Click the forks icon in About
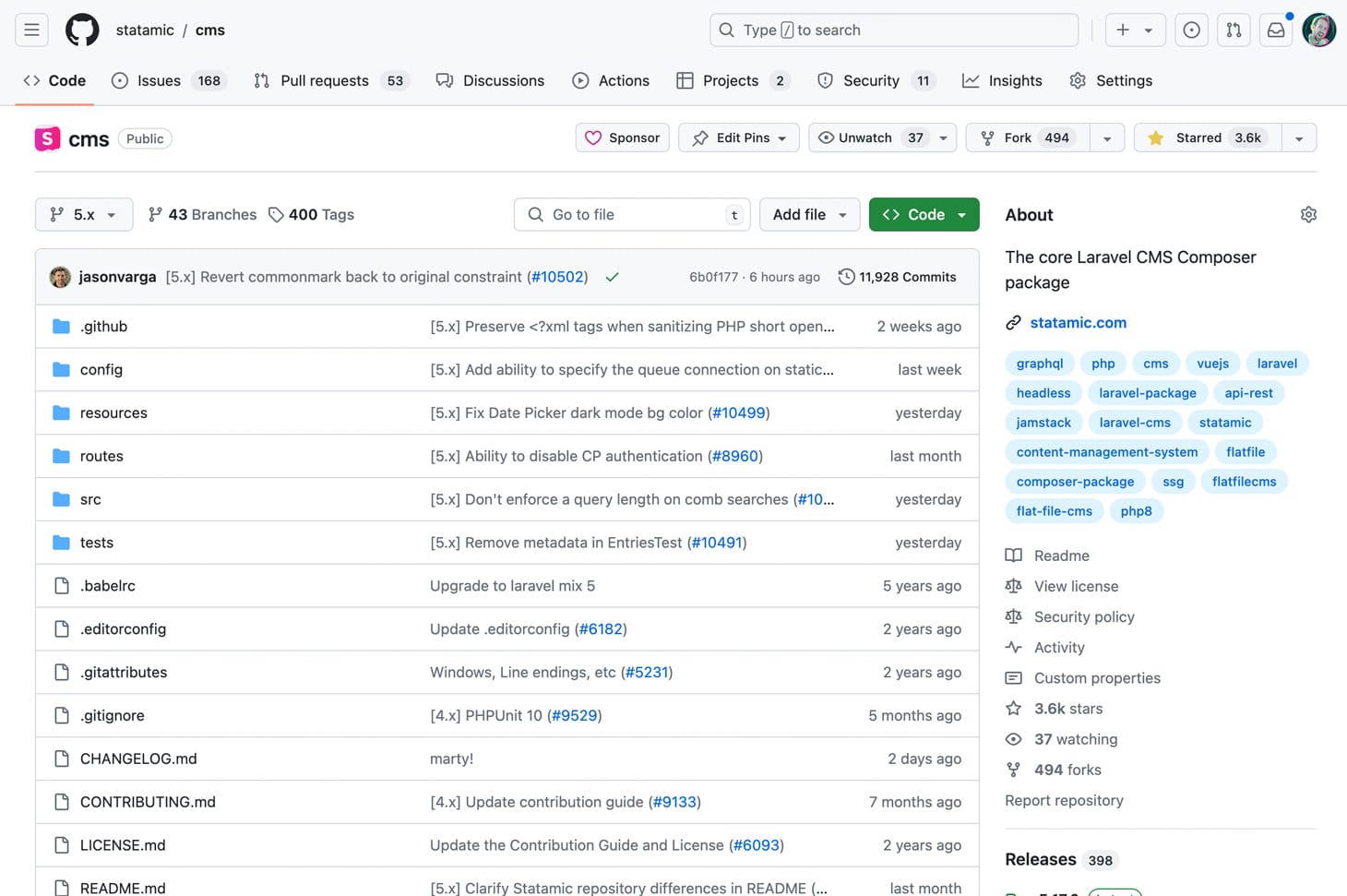The height and width of the screenshot is (896, 1347). tap(1013, 770)
